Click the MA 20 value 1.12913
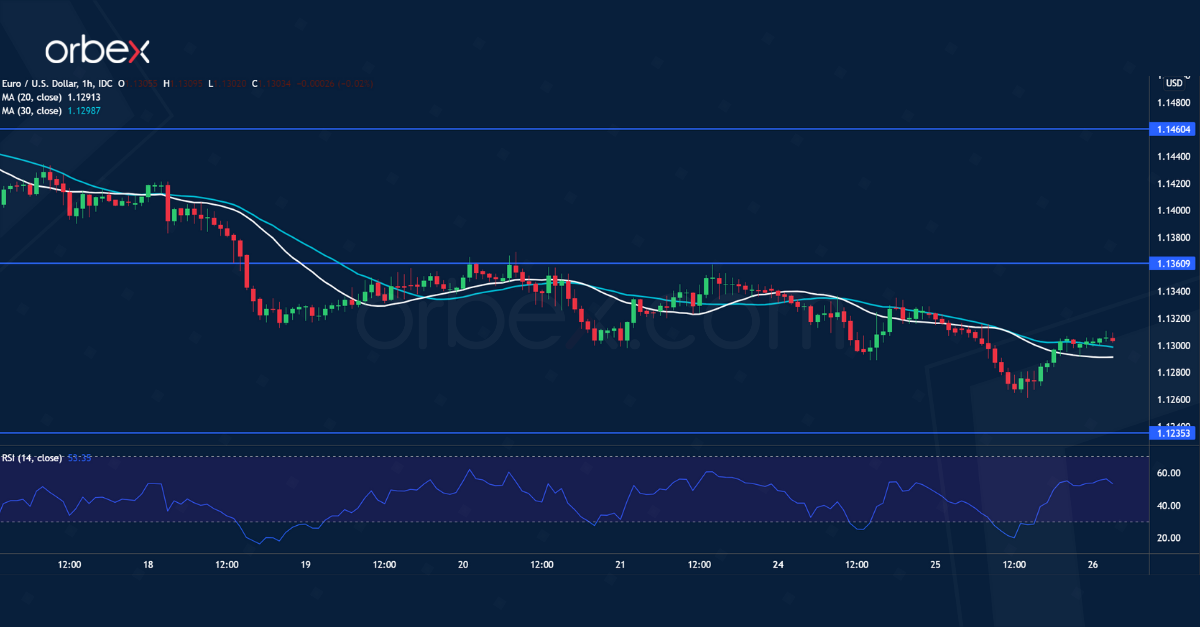Viewport: 1200px width, 627px height. [x=85, y=97]
